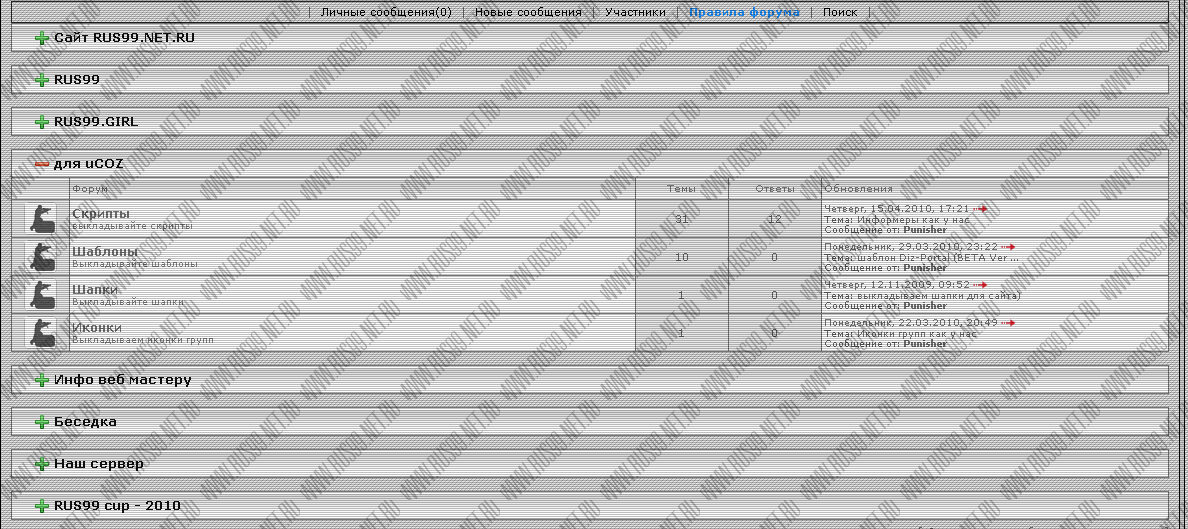
Task: Click the Шаблоны forum status icon
Action: [x=41, y=256]
